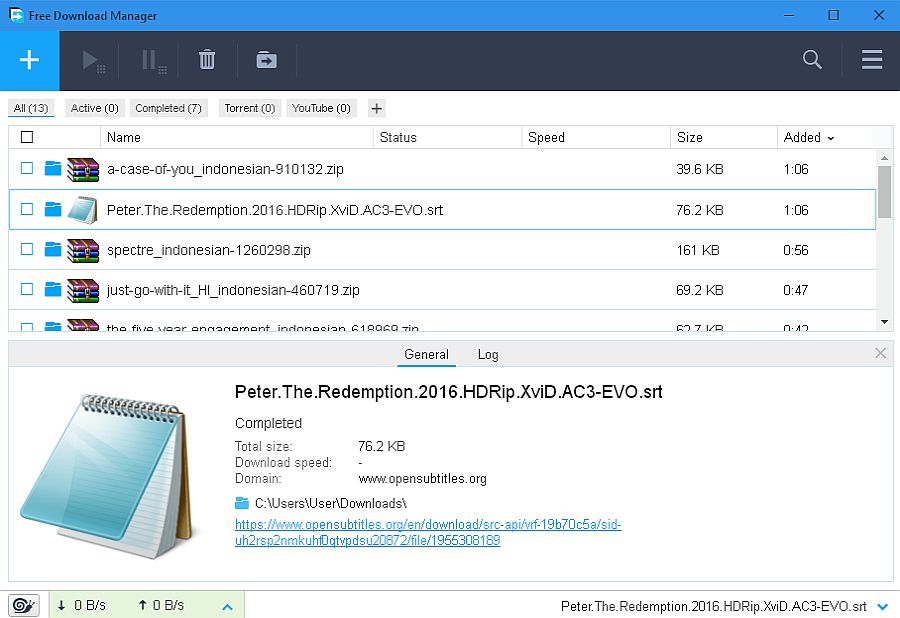Open folder icon for spectre_indonesian zip
The height and width of the screenshot is (618, 900).
click(53, 250)
